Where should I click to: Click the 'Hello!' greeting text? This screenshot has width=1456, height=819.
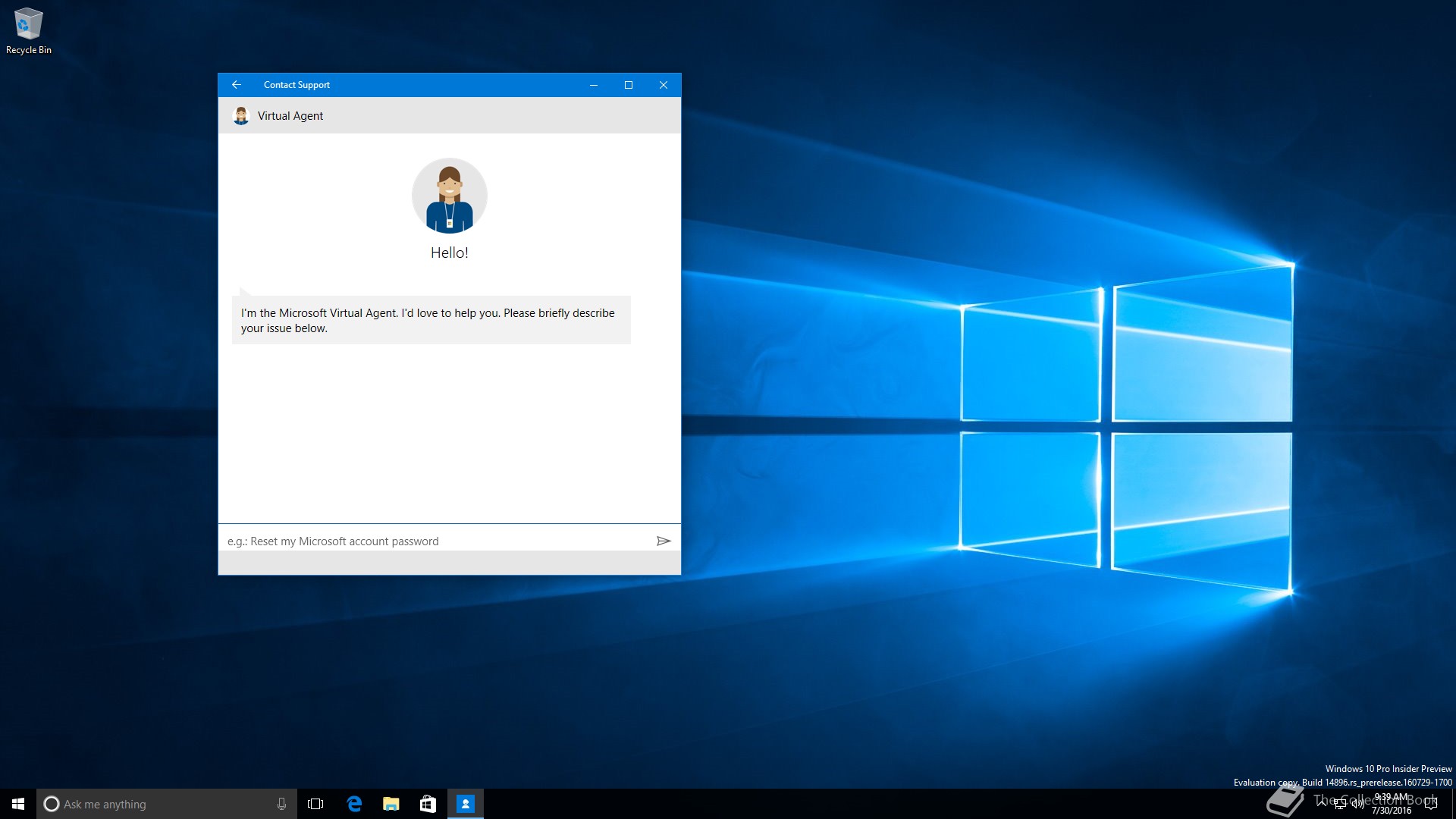pyautogui.click(x=450, y=253)
